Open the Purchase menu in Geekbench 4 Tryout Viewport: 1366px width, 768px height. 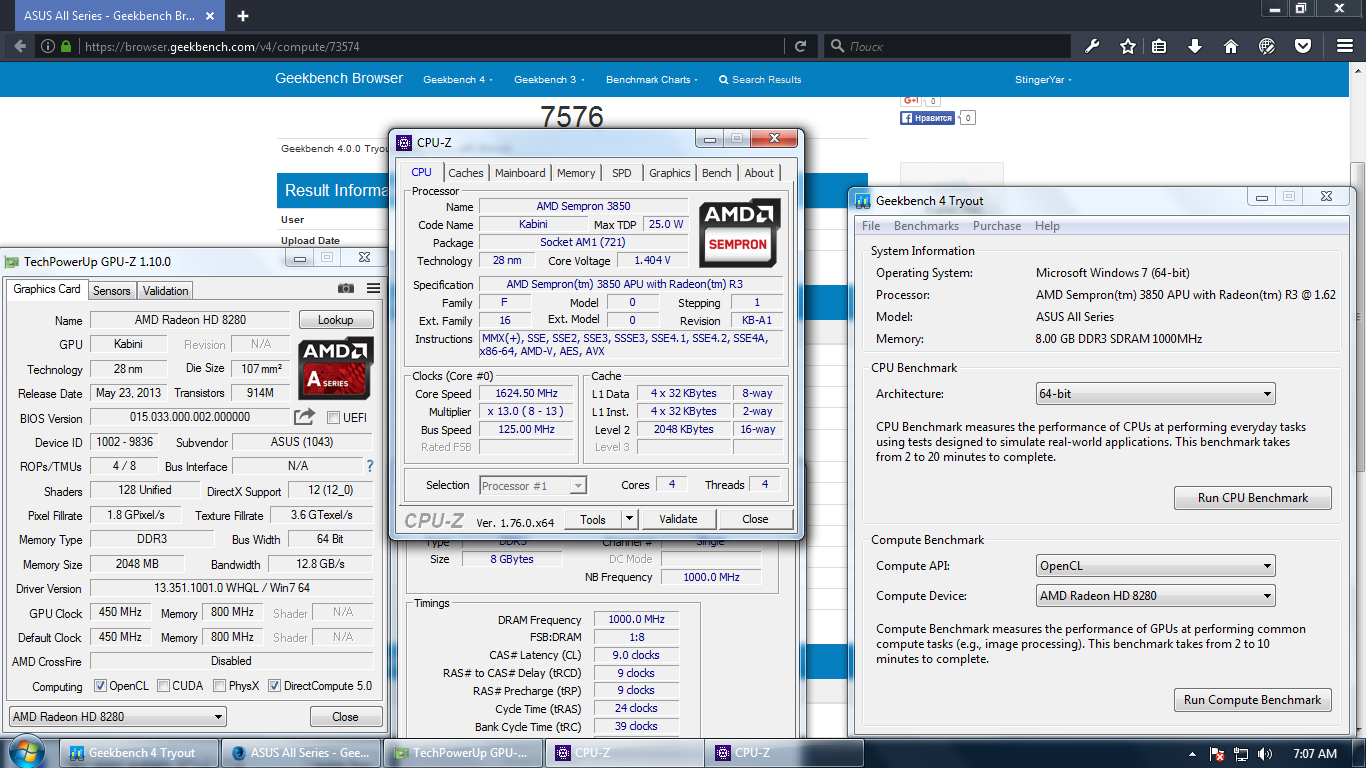point(997,226)
